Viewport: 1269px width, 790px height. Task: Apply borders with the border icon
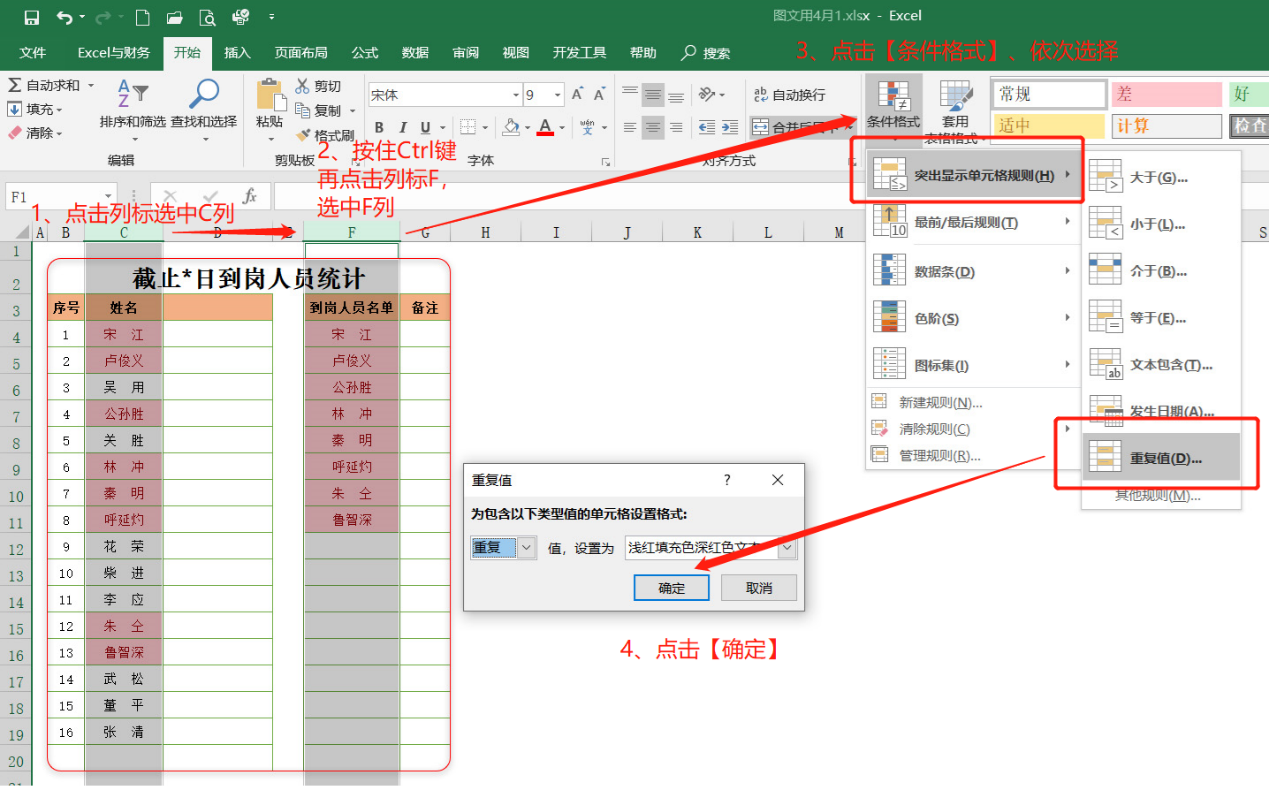(x=467, y=127)
